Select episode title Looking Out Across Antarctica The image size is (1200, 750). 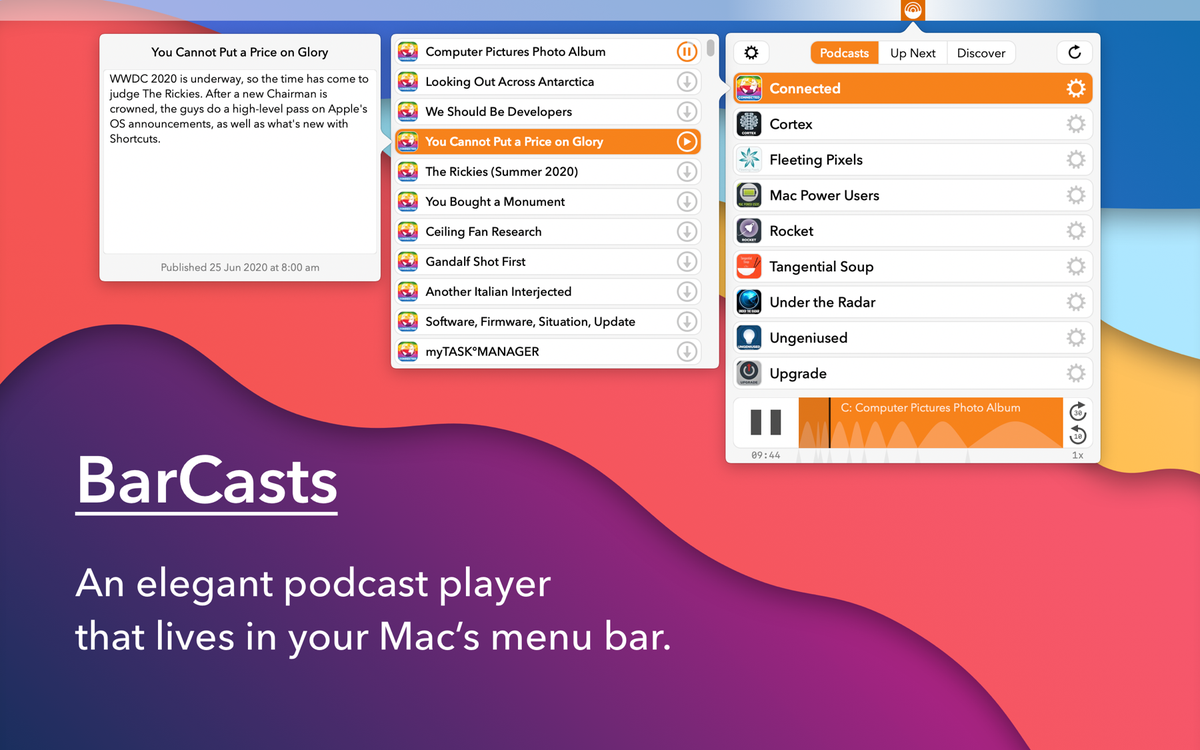509,82
